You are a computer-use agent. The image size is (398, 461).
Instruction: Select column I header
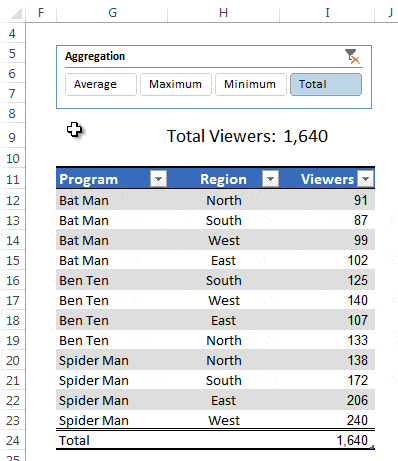click(327, 13)
